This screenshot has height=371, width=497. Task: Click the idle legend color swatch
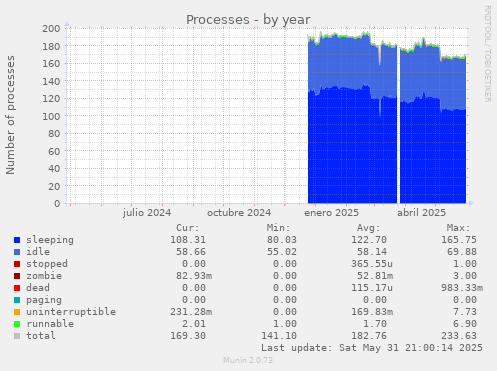(17, 252)
